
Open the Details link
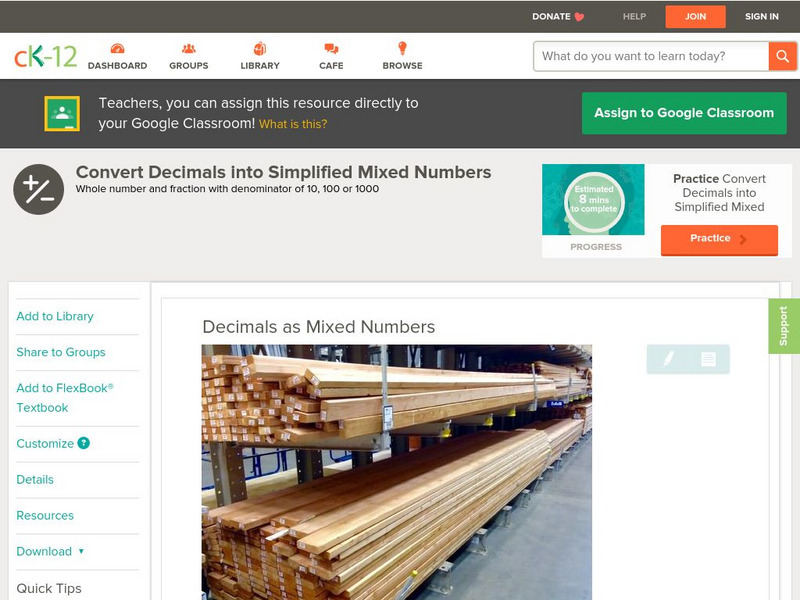tap(35, 480)
